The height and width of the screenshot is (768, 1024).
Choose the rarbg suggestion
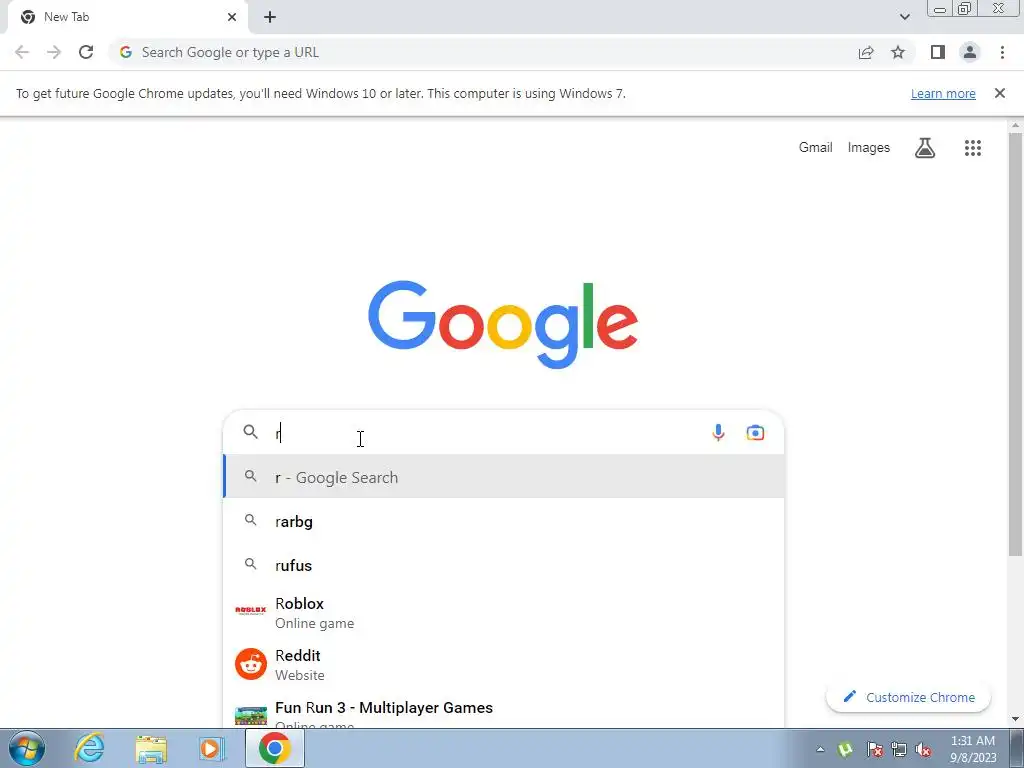pos(504,520)
